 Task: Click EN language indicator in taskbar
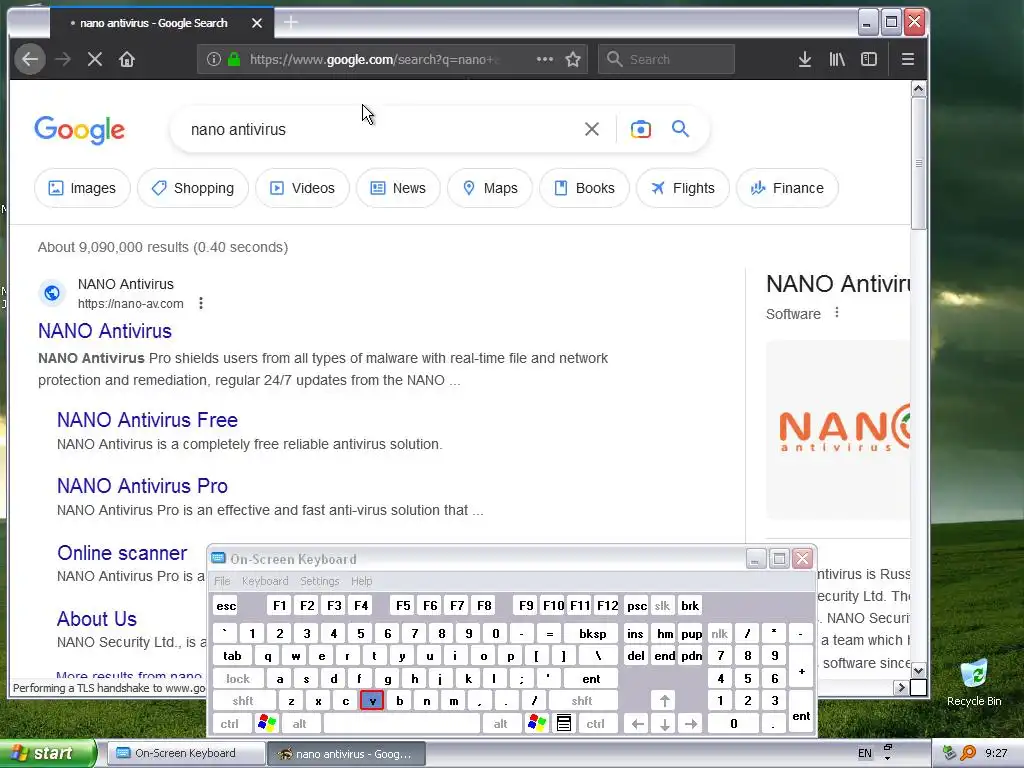click(x=865, y=753)
